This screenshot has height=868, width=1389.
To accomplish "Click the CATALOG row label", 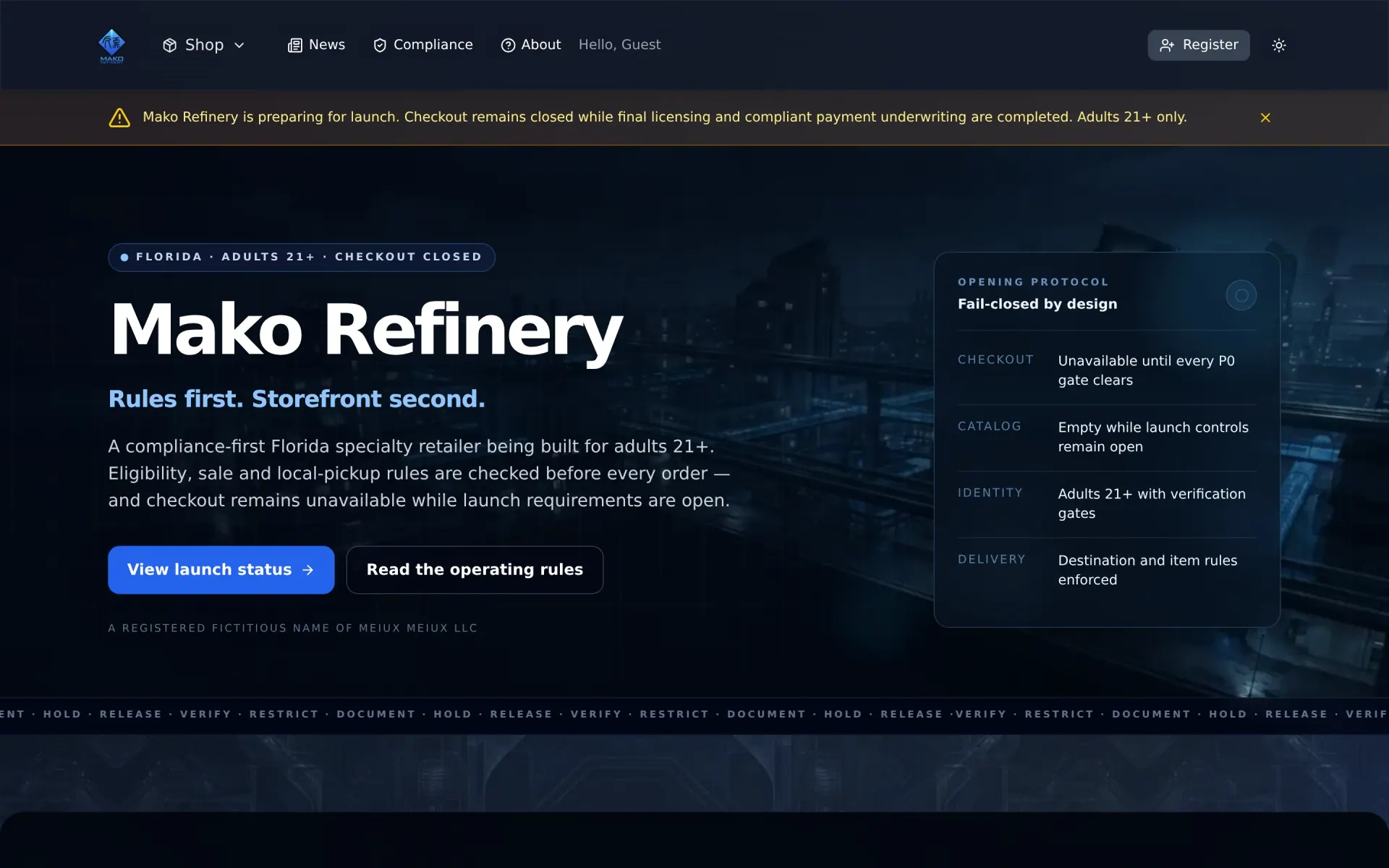I will pos(990,426).
